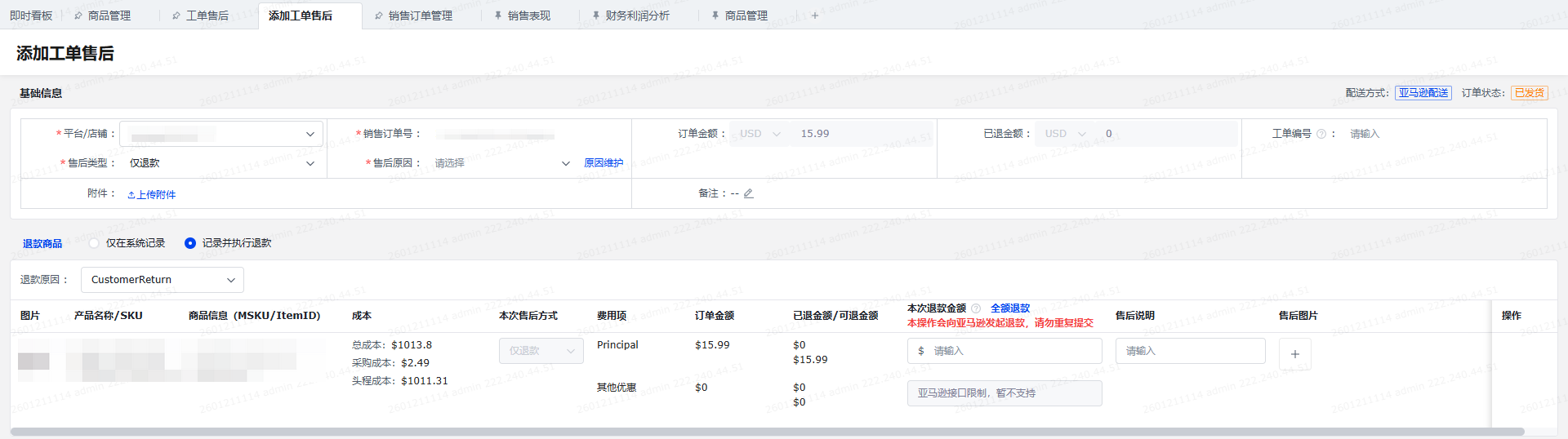Click the pin icon on 销售订单管理 tab

[378, 16]
